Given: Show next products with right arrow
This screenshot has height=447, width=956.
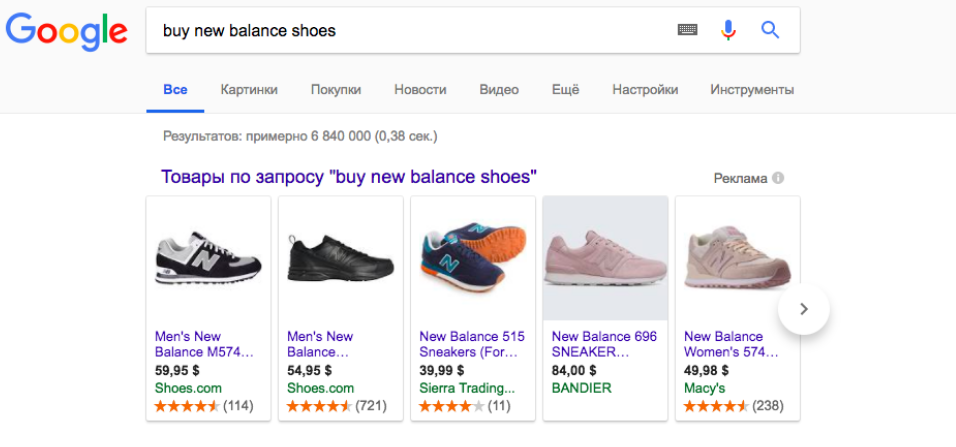Looking at the screenshot, I should pyautogui.click(x=804, y=310).
